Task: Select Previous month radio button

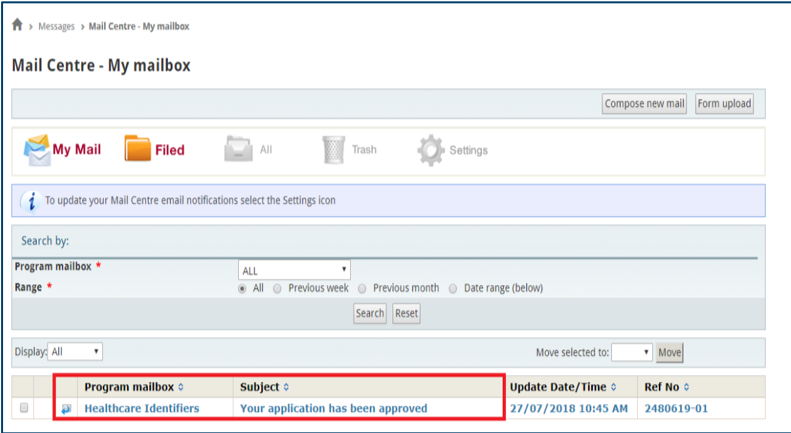Action: click(362, 289)
